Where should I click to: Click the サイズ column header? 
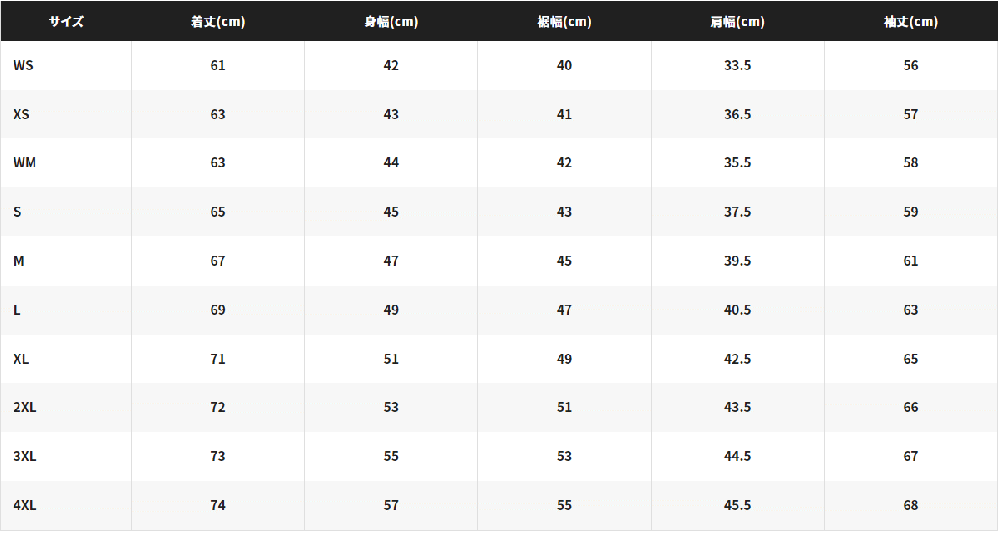[66, 22]
